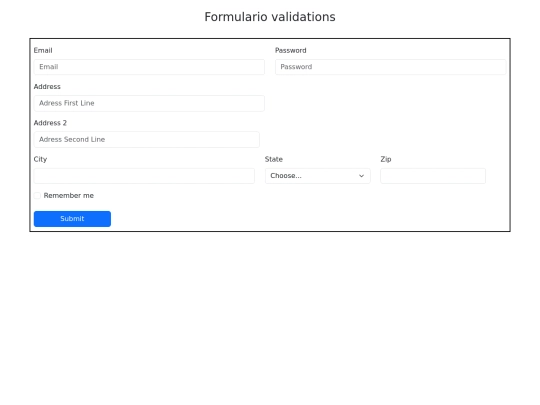The width and height of the screenshot is (540, 405).
Task: Click the 'Address 2' label
Action: coord(50,123)
